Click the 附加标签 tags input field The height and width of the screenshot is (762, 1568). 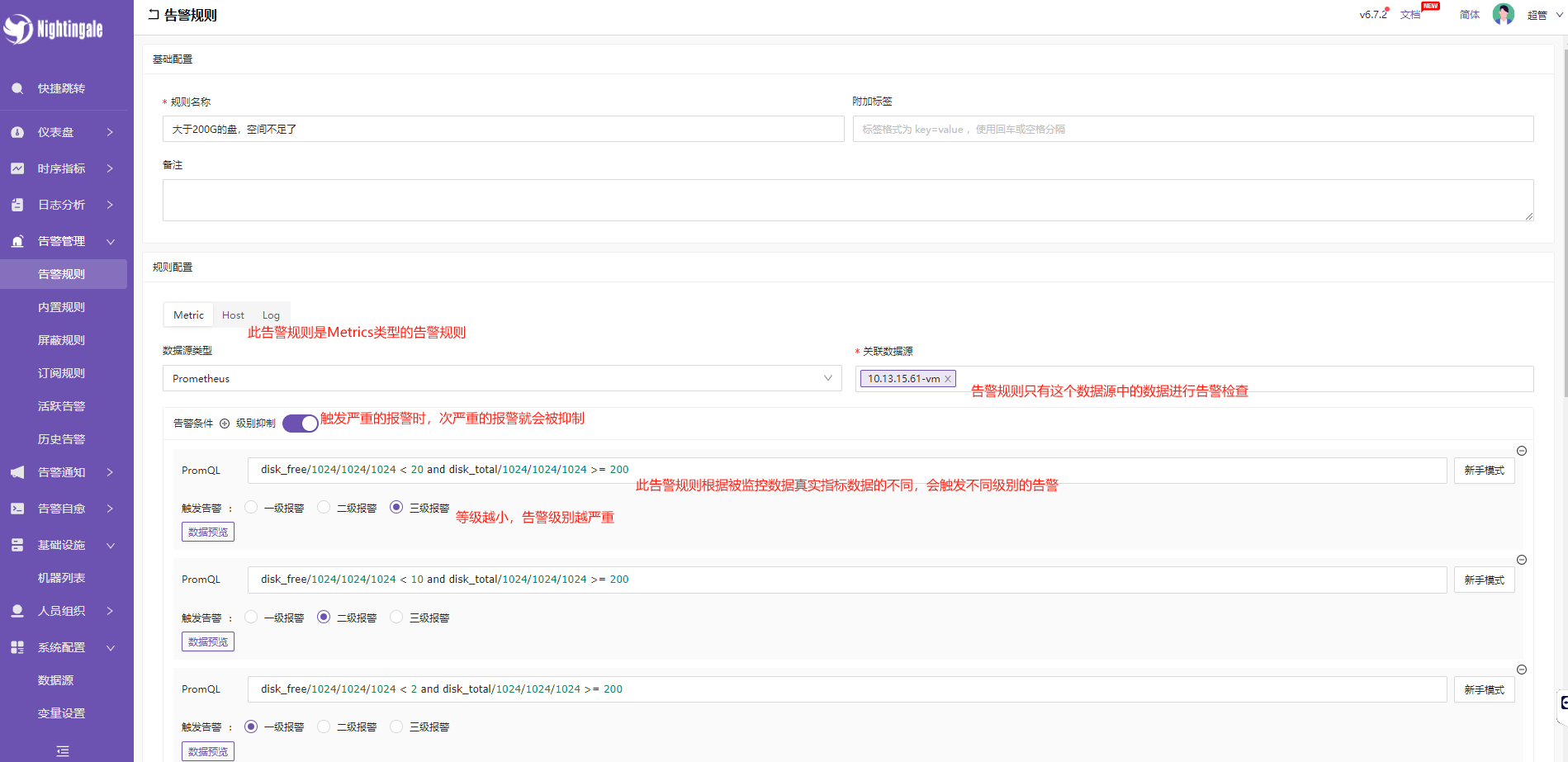pyautogui.click(x=1193, y=129)
